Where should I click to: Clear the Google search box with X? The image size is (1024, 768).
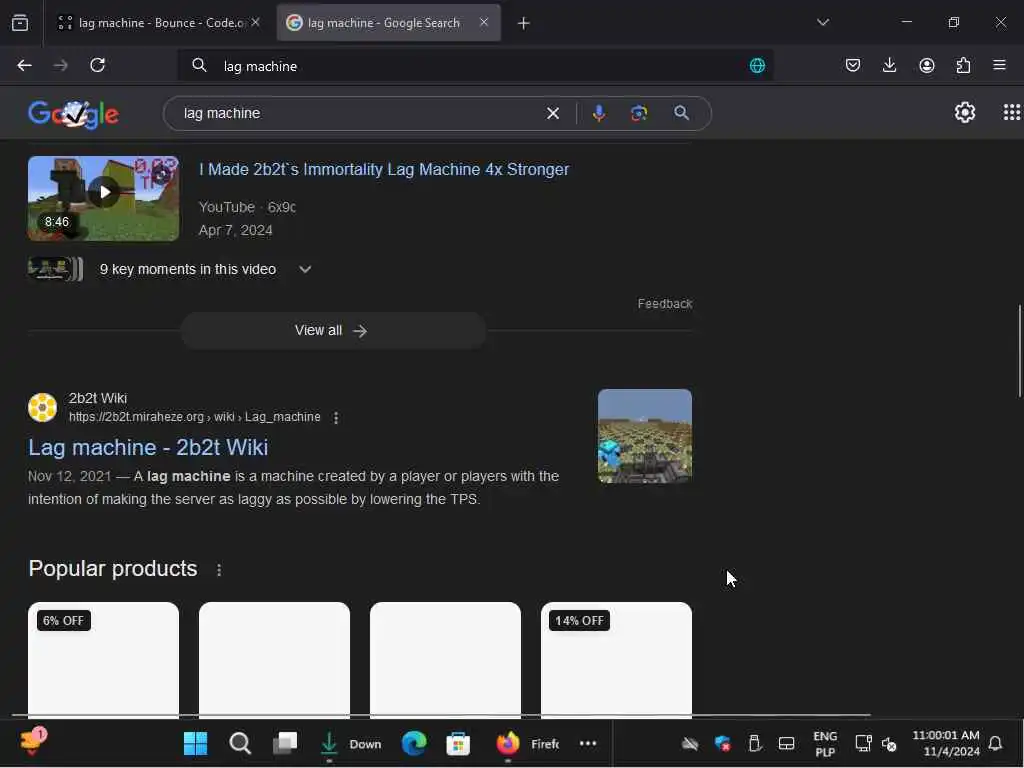point(552,114)
